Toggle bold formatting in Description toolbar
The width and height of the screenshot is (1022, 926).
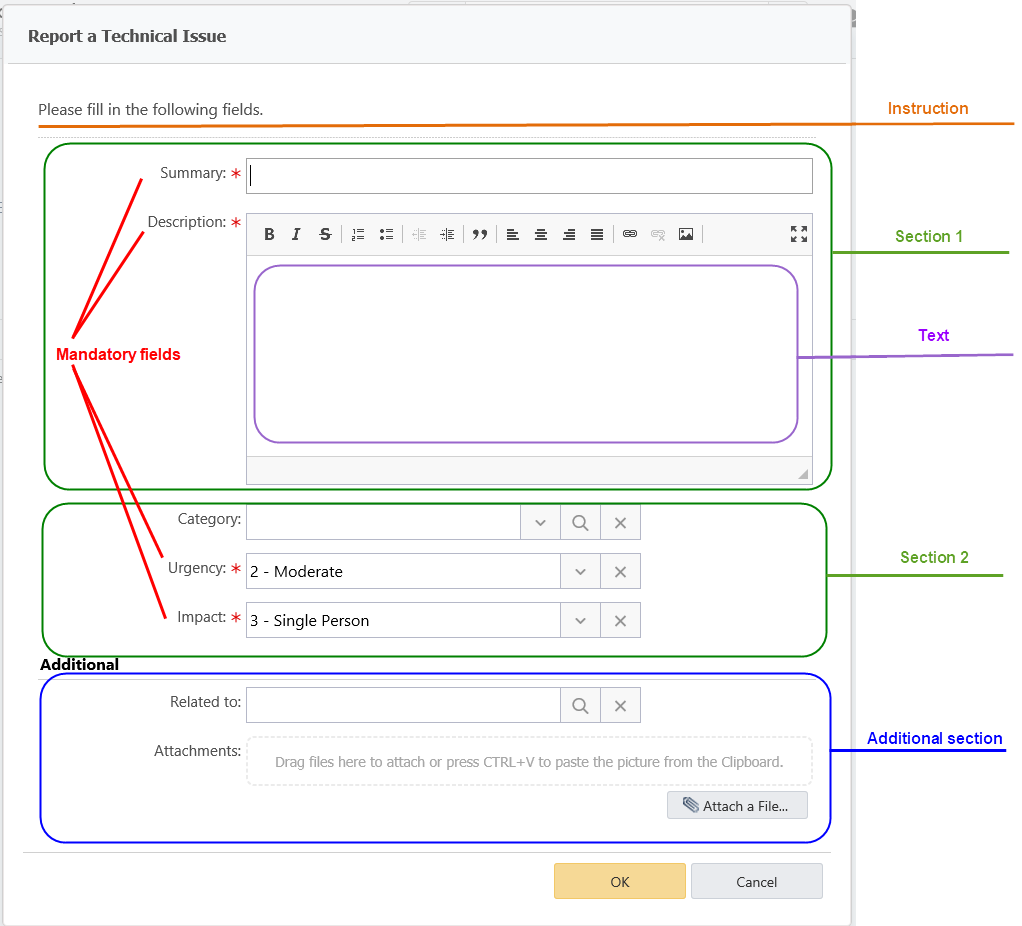pos(269,234)
